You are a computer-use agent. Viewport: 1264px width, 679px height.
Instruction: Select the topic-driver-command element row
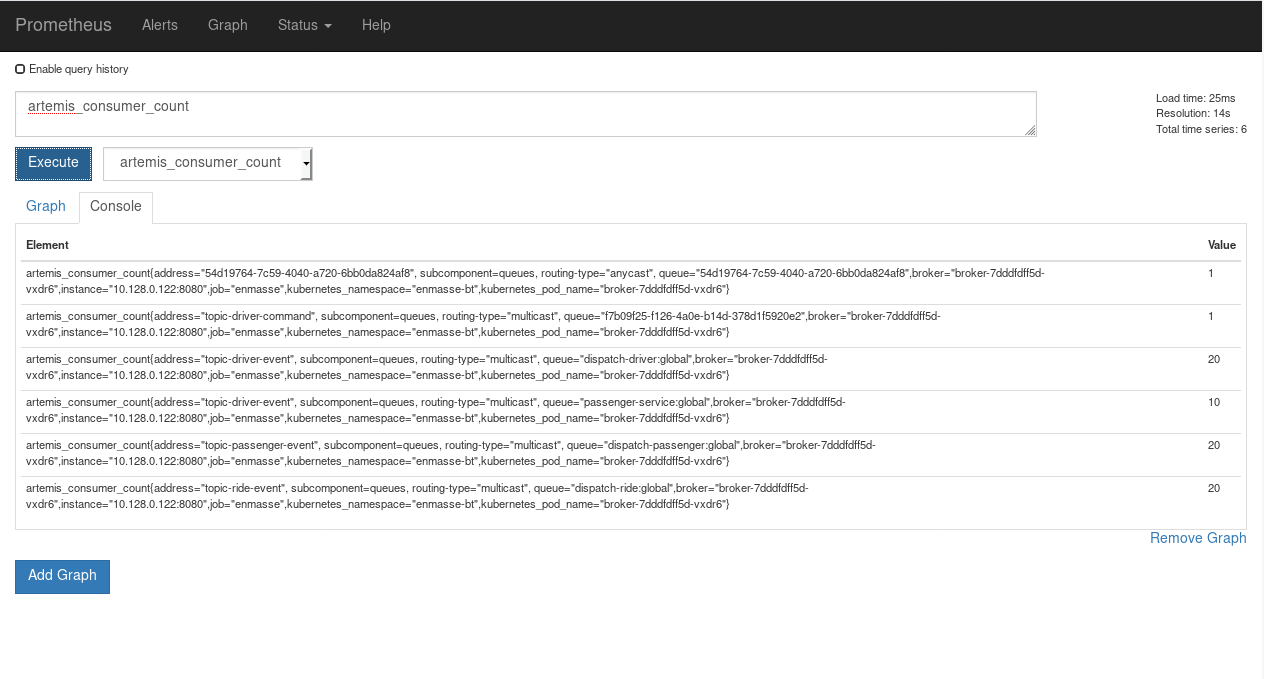631,326
